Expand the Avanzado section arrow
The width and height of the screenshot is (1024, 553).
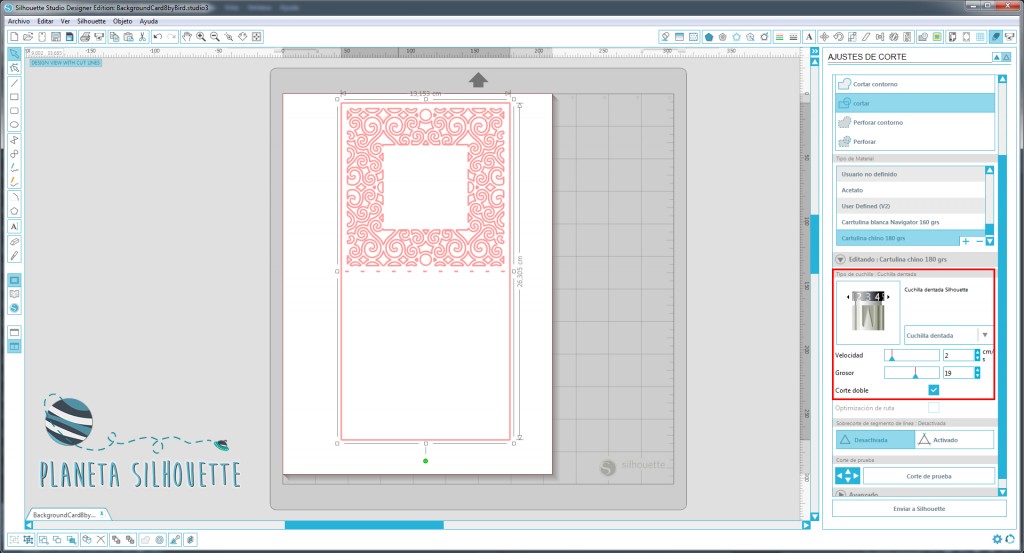coord(840,494)
